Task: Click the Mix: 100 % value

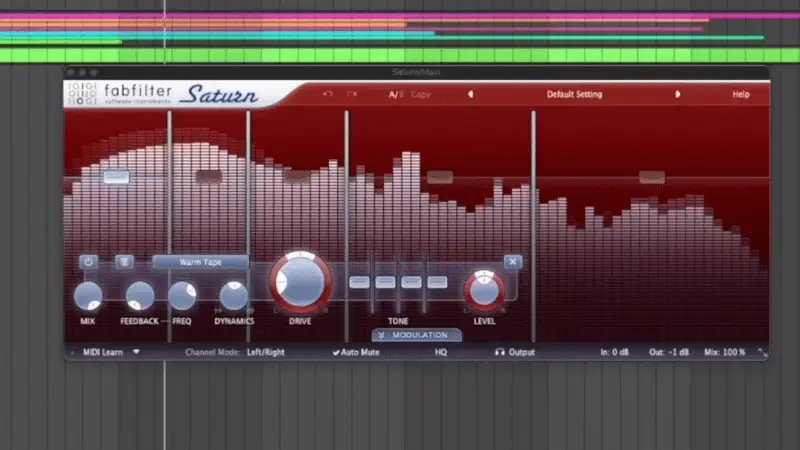Action: [x=724, y=352]
